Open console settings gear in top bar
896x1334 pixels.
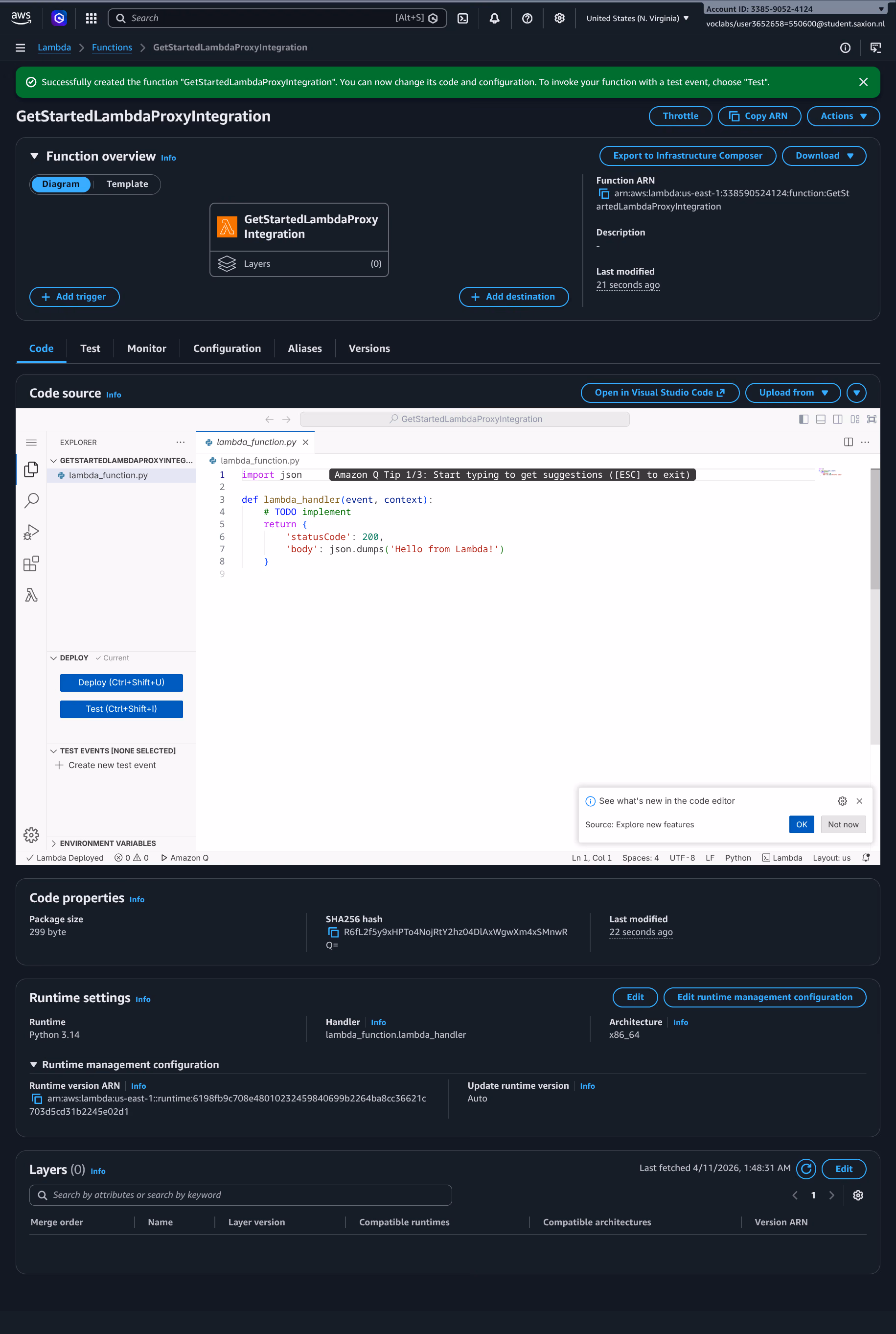(x=559, y=18)
